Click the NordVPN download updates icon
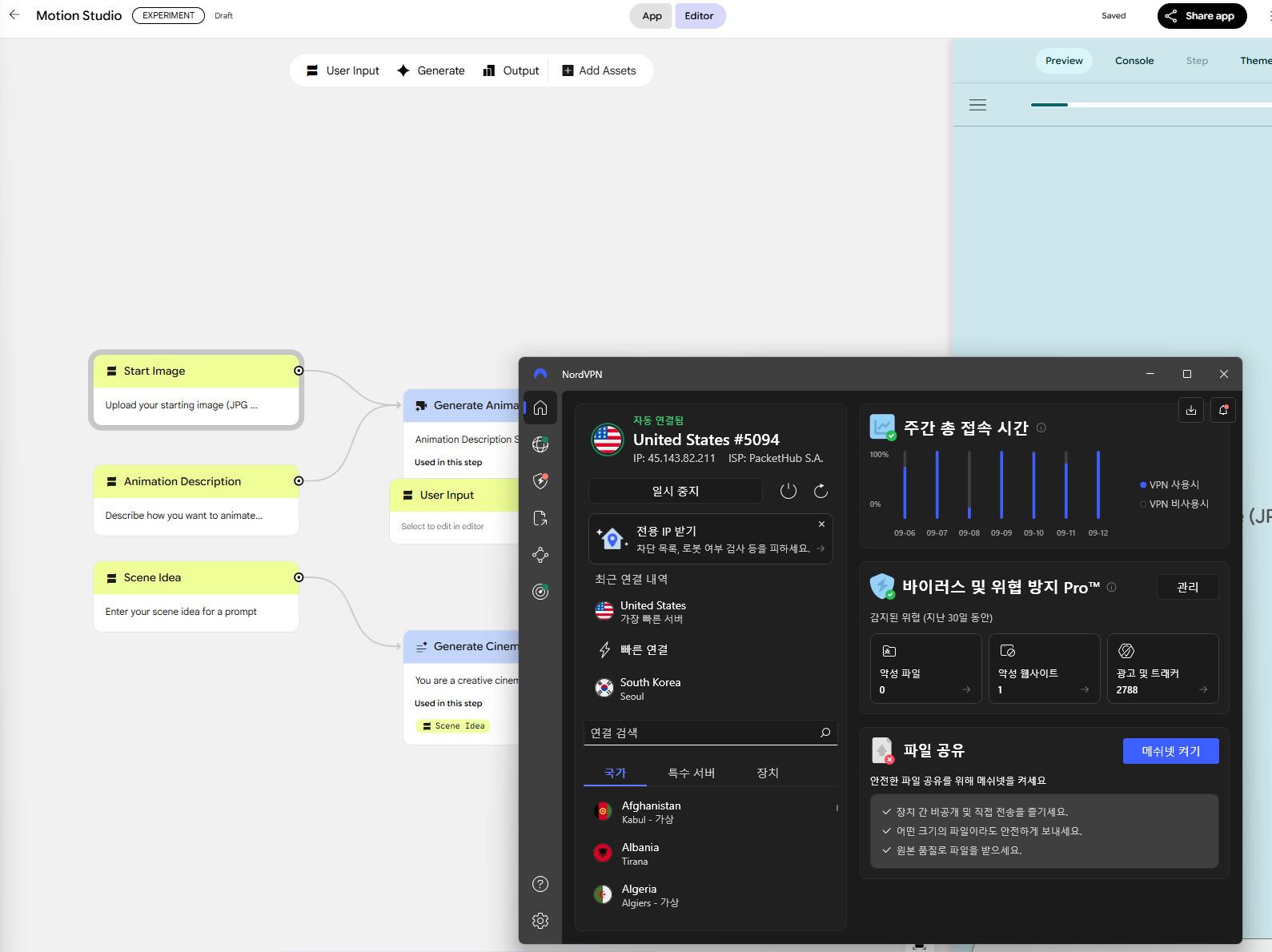 (1191, 410)
